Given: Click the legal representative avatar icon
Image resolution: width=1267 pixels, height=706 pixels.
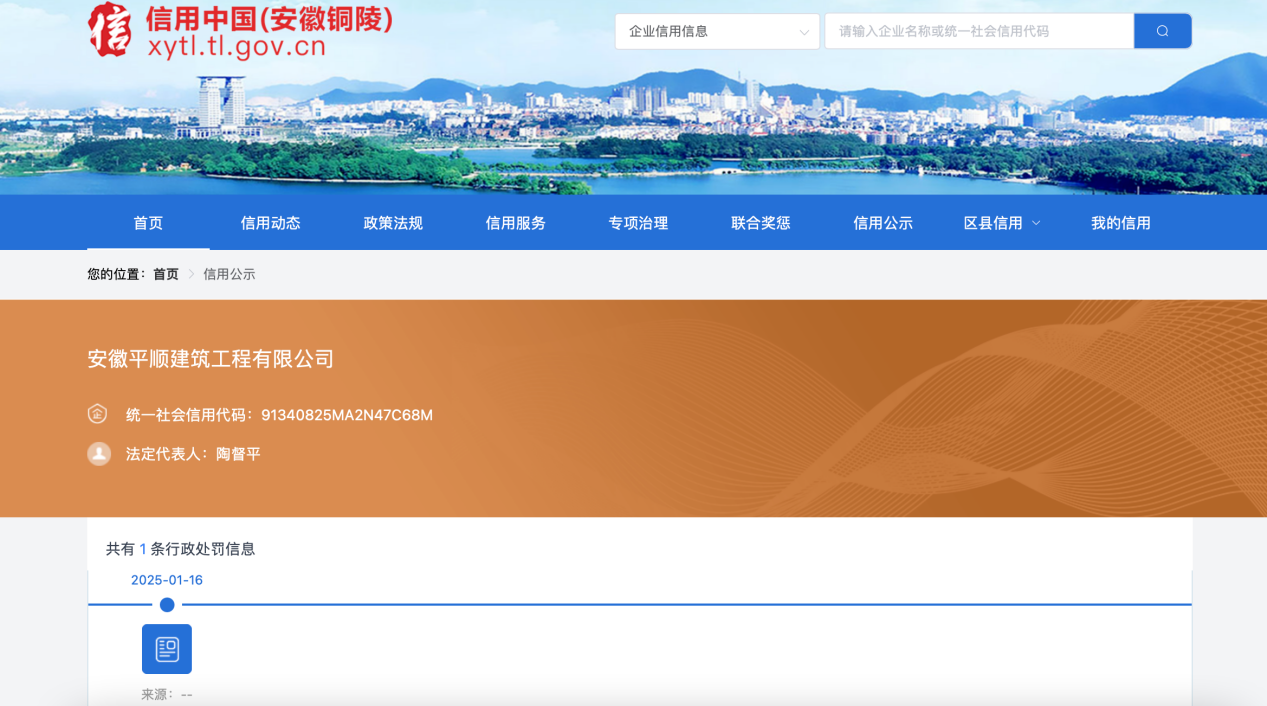Looking at the screenshot, I should pos(99,454).
